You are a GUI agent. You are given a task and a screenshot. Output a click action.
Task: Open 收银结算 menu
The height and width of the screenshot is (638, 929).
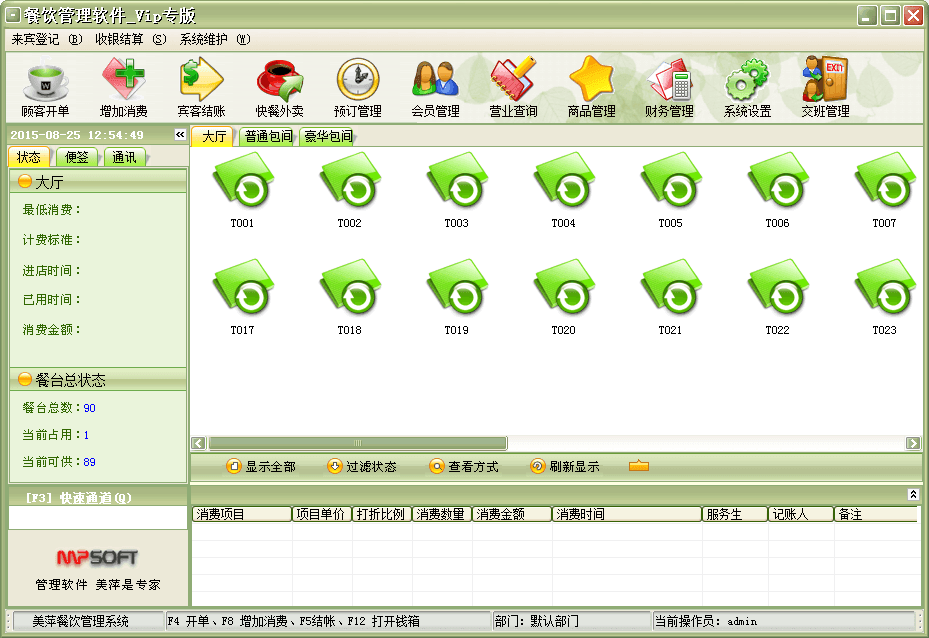tap(130, 39)
